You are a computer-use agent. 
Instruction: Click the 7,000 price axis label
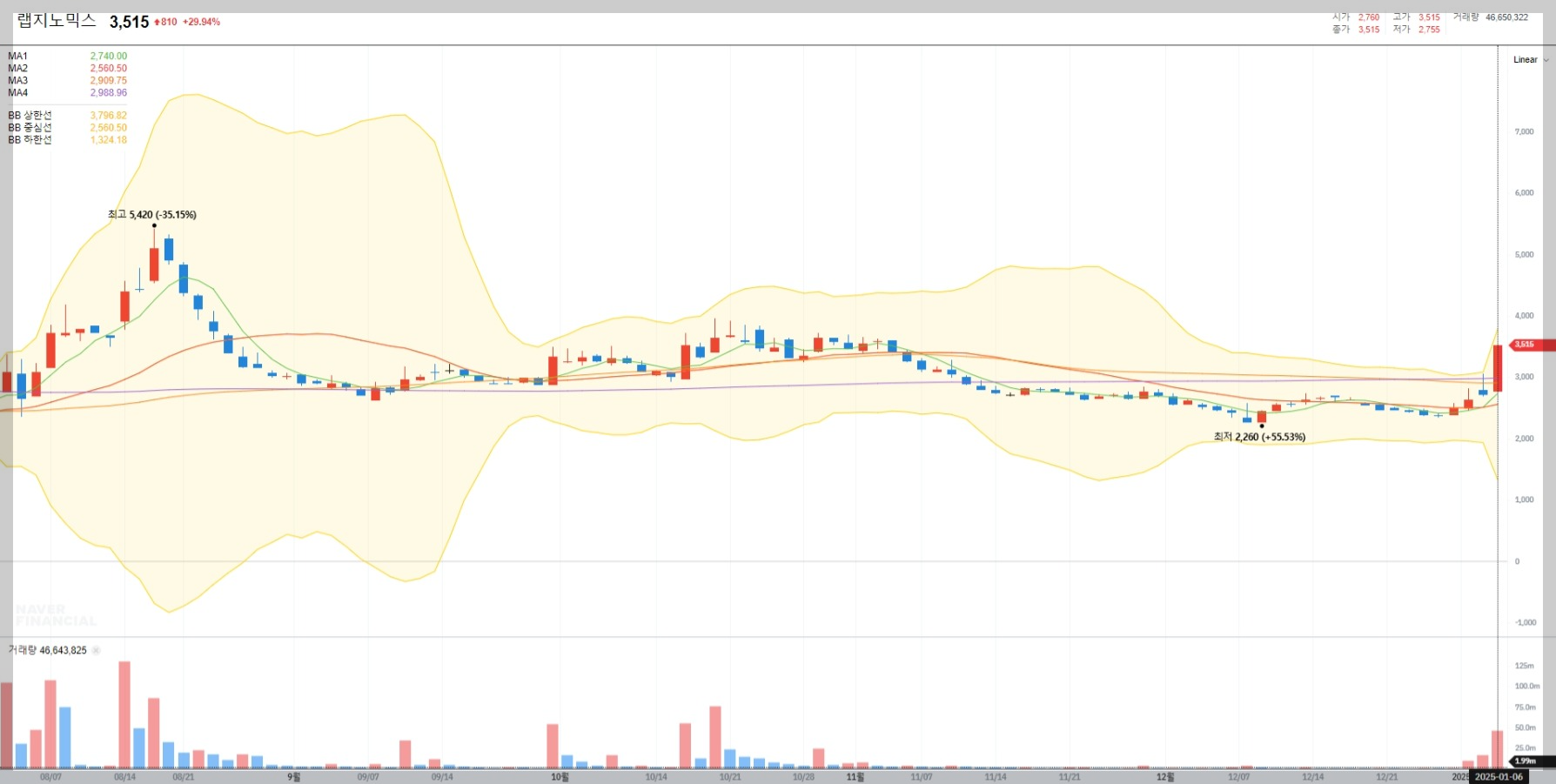(x=1524, y=131)
